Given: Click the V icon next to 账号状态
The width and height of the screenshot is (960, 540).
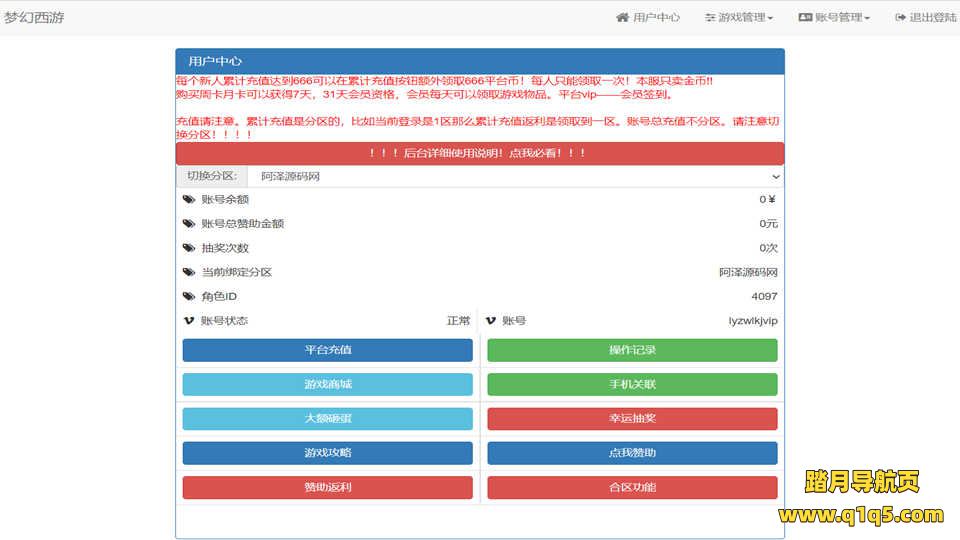Looking at the screenshot, I should (x=189, y=321).
